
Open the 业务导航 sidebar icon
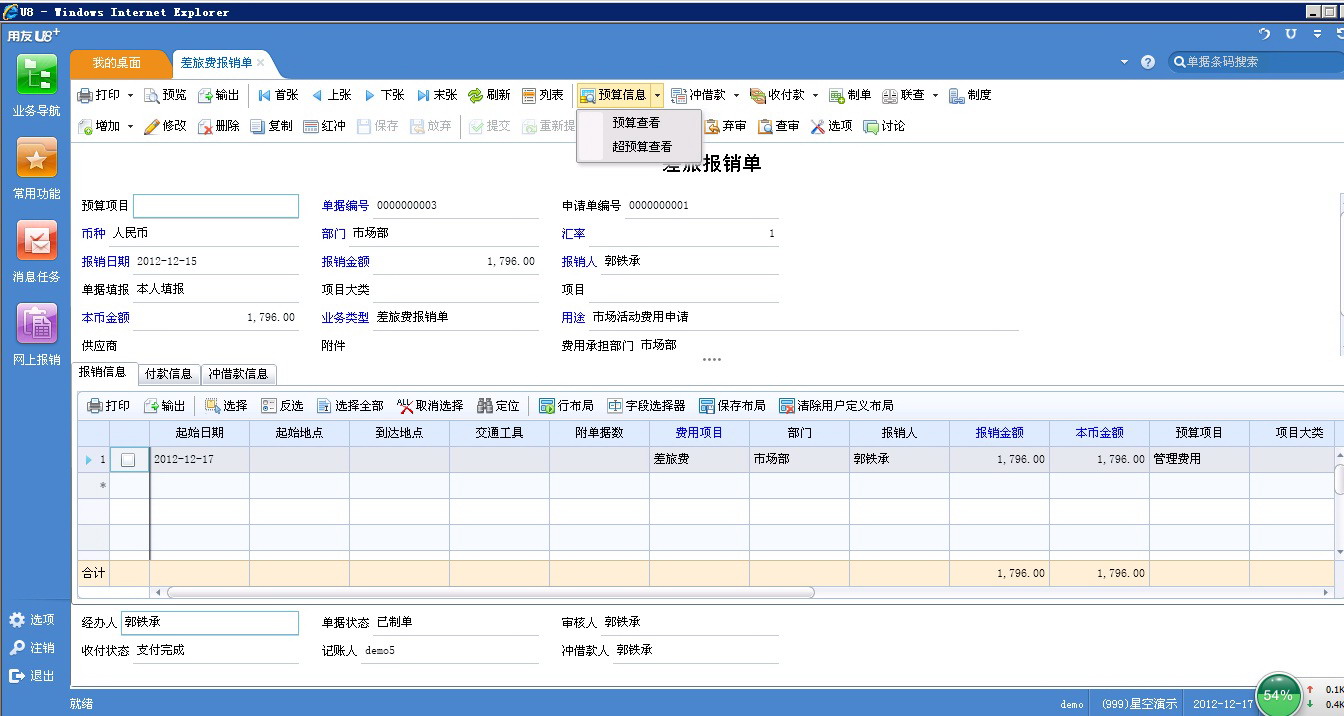(36, 75)
